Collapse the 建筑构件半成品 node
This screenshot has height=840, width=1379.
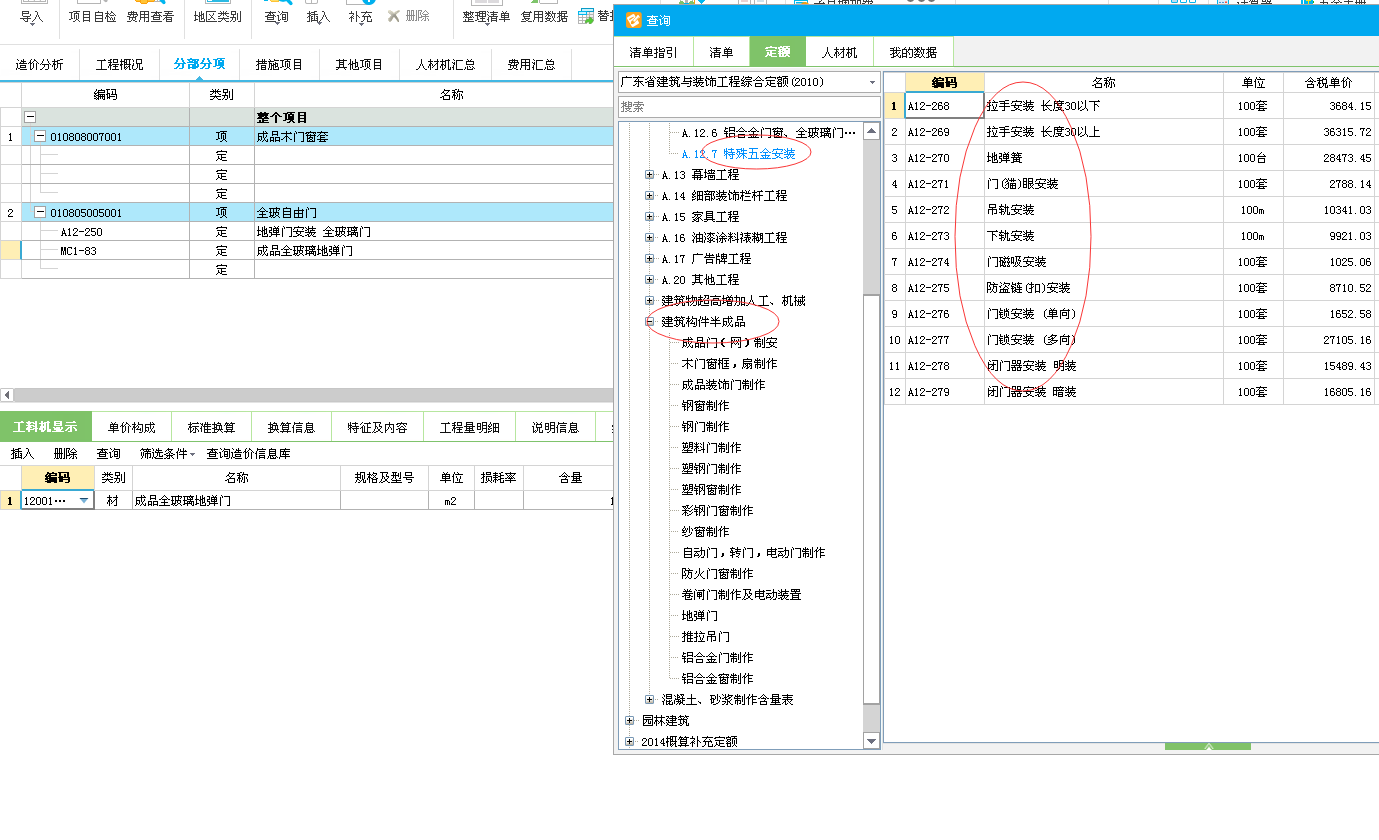650,321
